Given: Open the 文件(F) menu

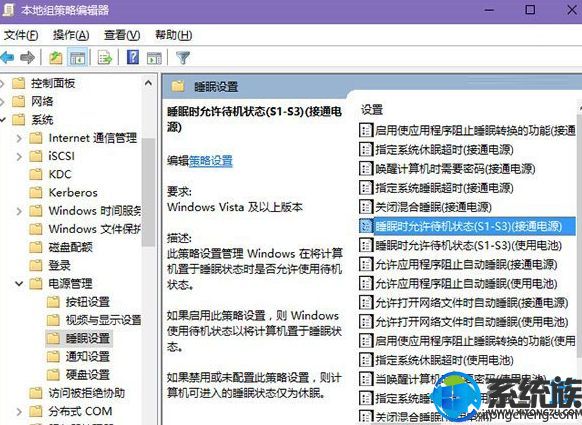Looking at the screenshot, I should coord(21,35).
